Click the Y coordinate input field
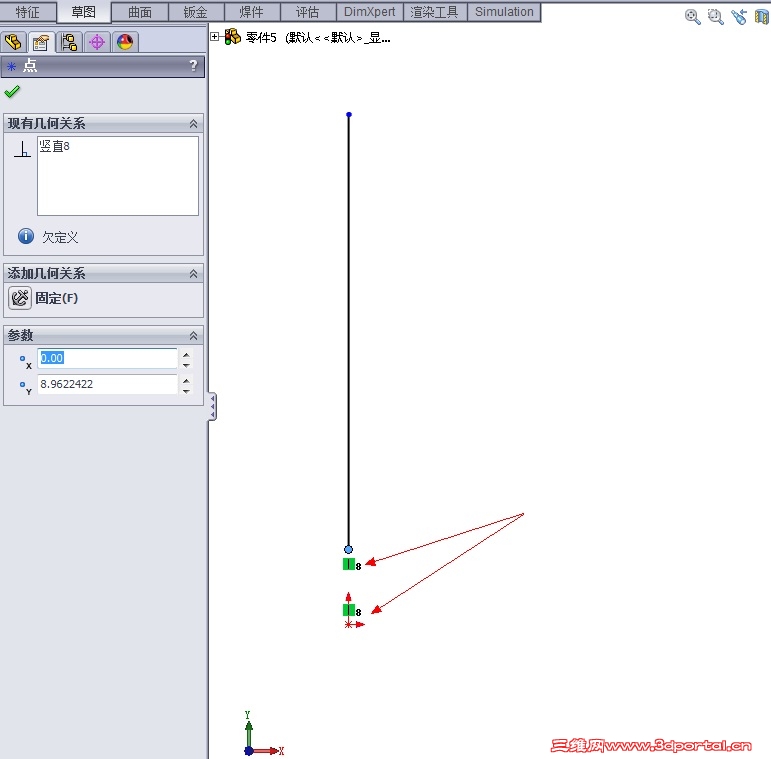 pos(107,384)
